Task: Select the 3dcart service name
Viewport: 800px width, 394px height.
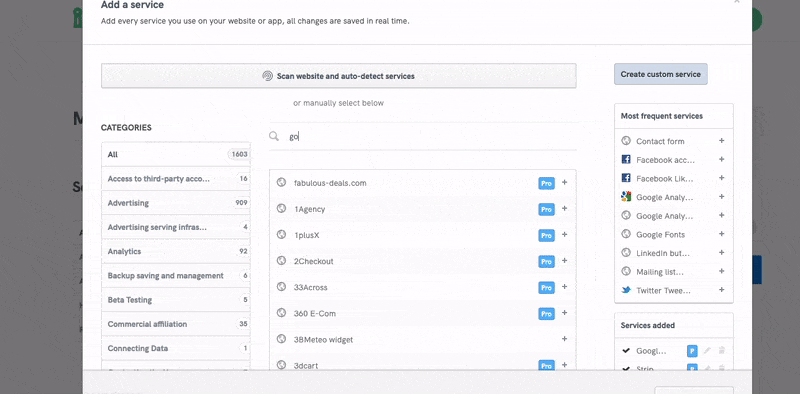Action: tap(306, 366)
